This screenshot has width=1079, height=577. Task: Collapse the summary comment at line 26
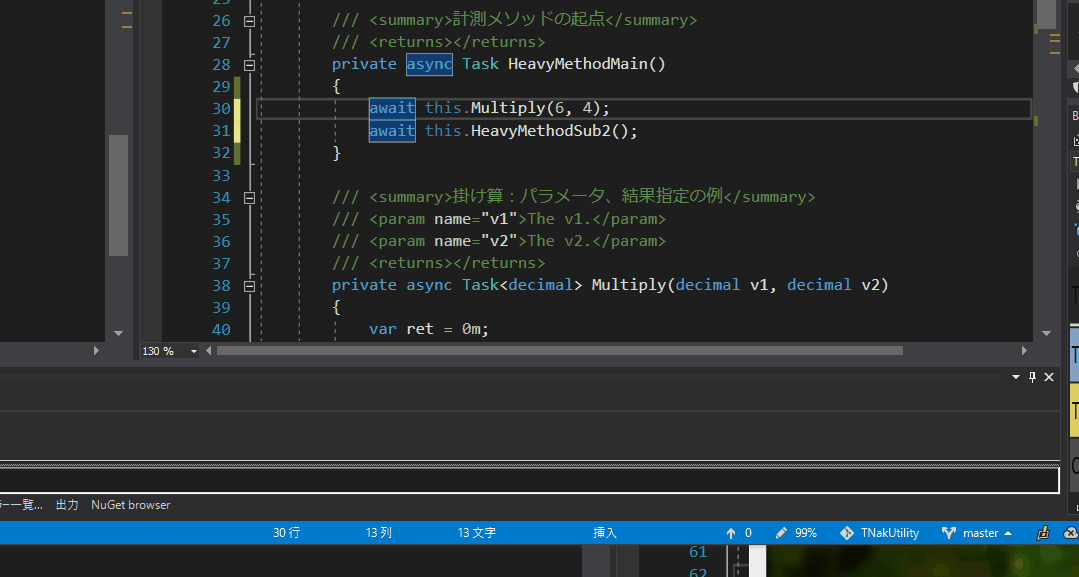[249, 20]
